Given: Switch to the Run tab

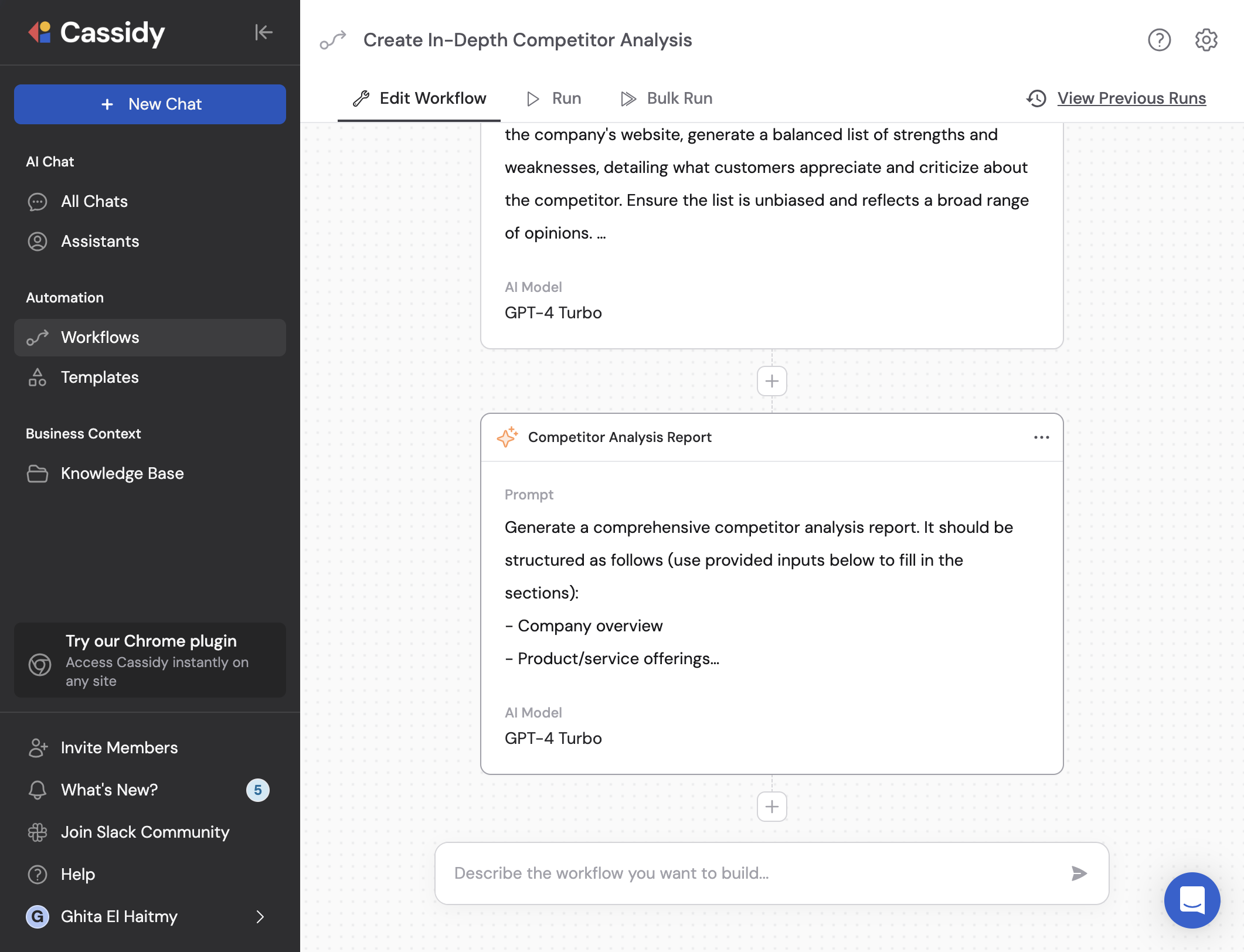Looking at the screenshot, I should [553, 98].
